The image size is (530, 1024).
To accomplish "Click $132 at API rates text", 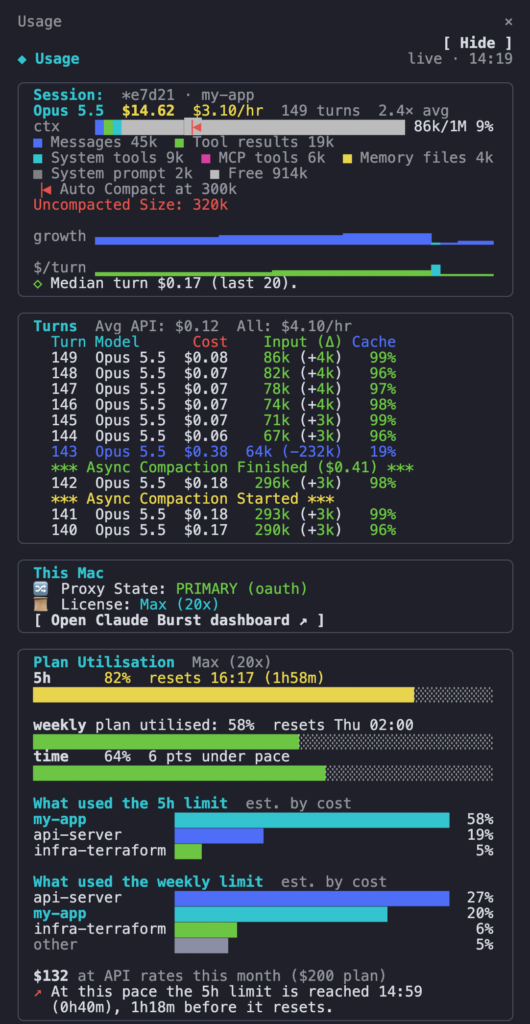I will (x=210, y=976).
